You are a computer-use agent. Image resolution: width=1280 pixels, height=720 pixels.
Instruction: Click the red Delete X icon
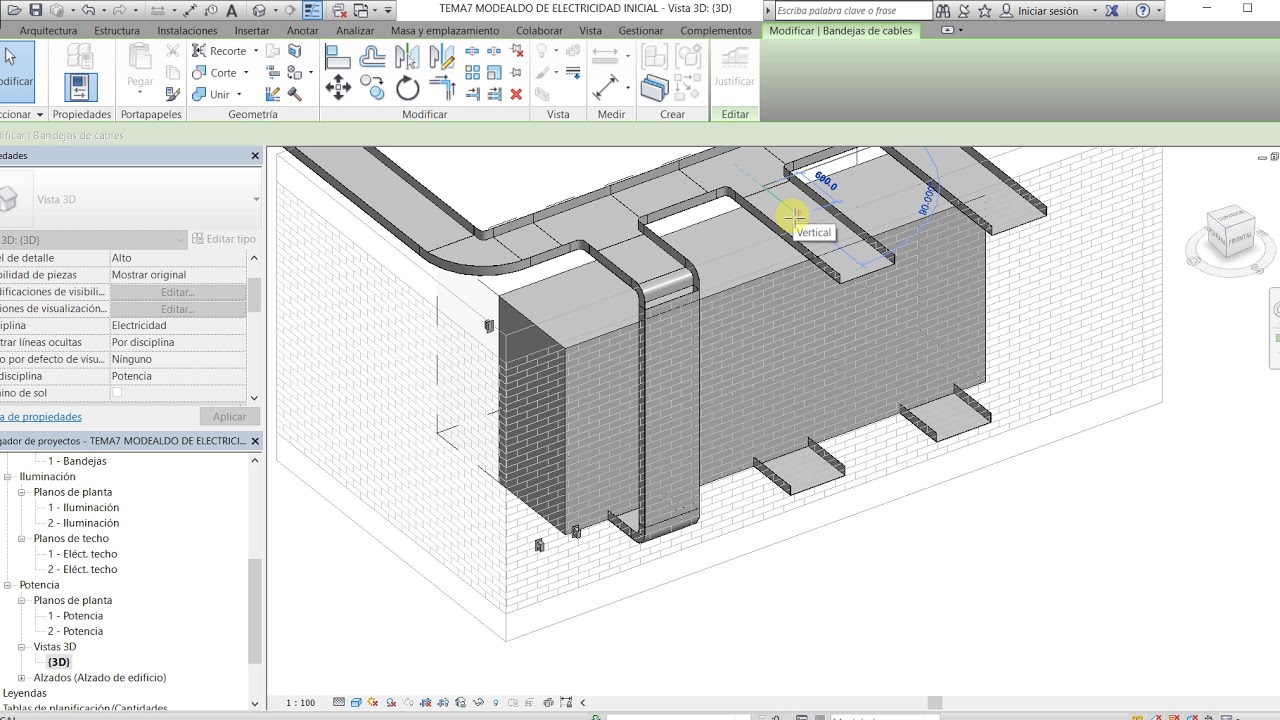[x=516, y=94]
